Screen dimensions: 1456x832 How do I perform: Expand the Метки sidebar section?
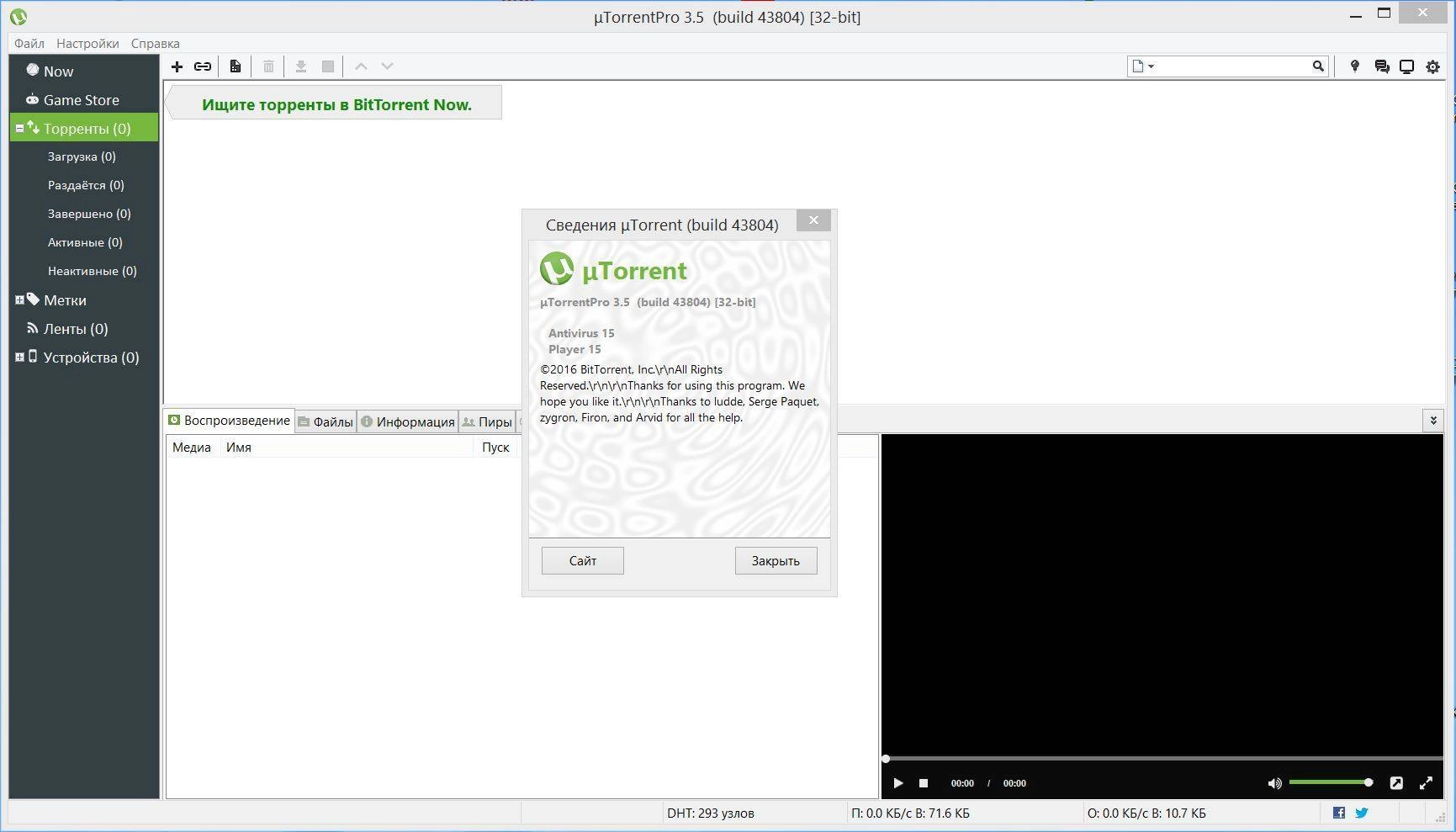coord(19,299)
